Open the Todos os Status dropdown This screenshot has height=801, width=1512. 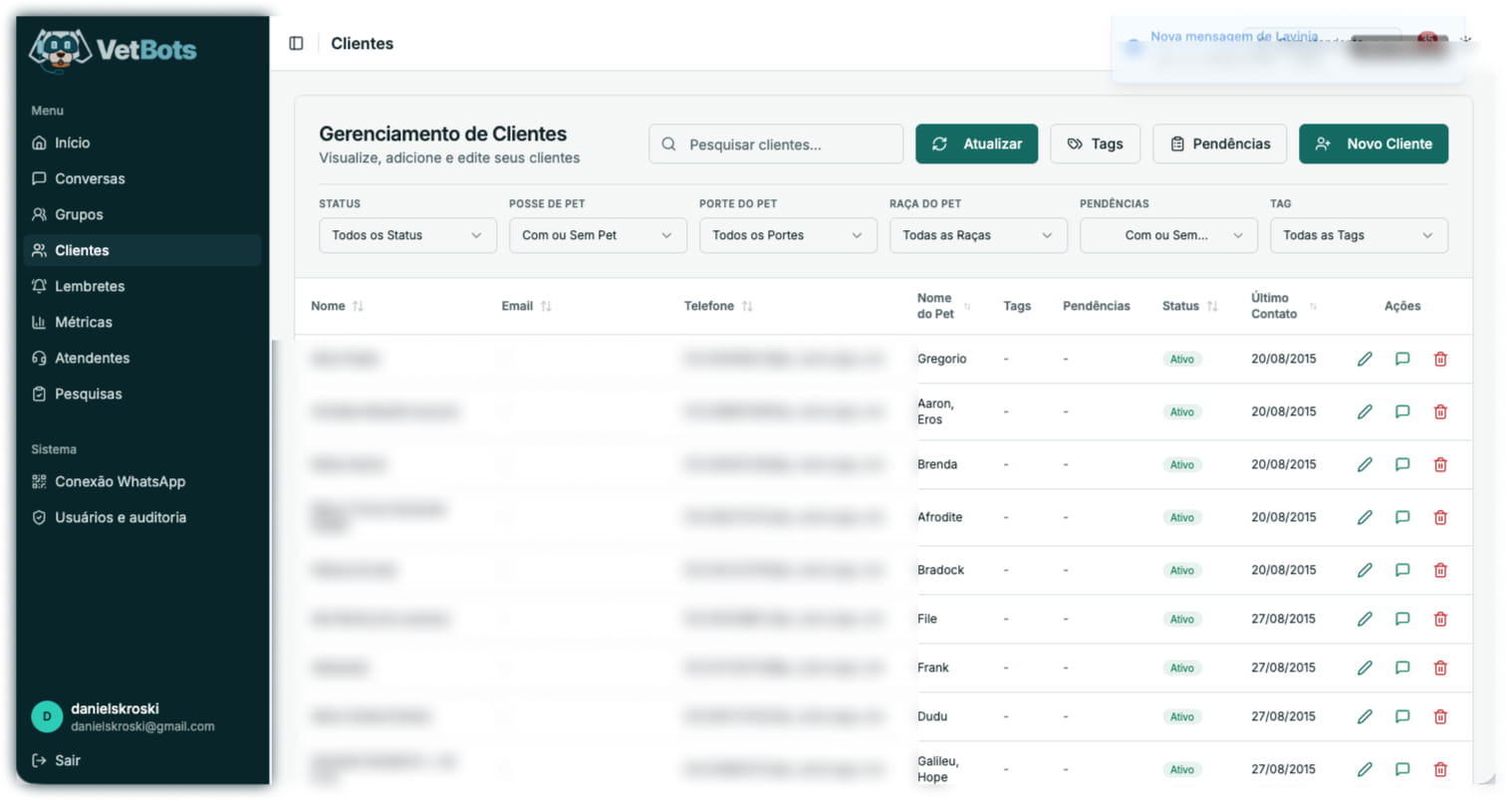point(407,235)
